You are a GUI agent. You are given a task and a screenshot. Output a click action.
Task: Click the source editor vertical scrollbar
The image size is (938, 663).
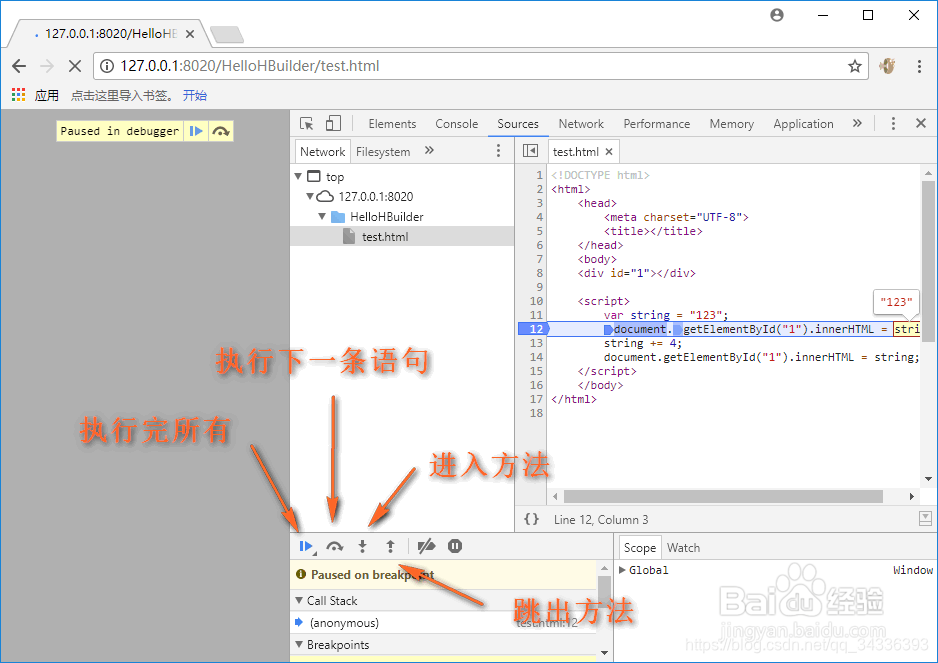[928, 261]
